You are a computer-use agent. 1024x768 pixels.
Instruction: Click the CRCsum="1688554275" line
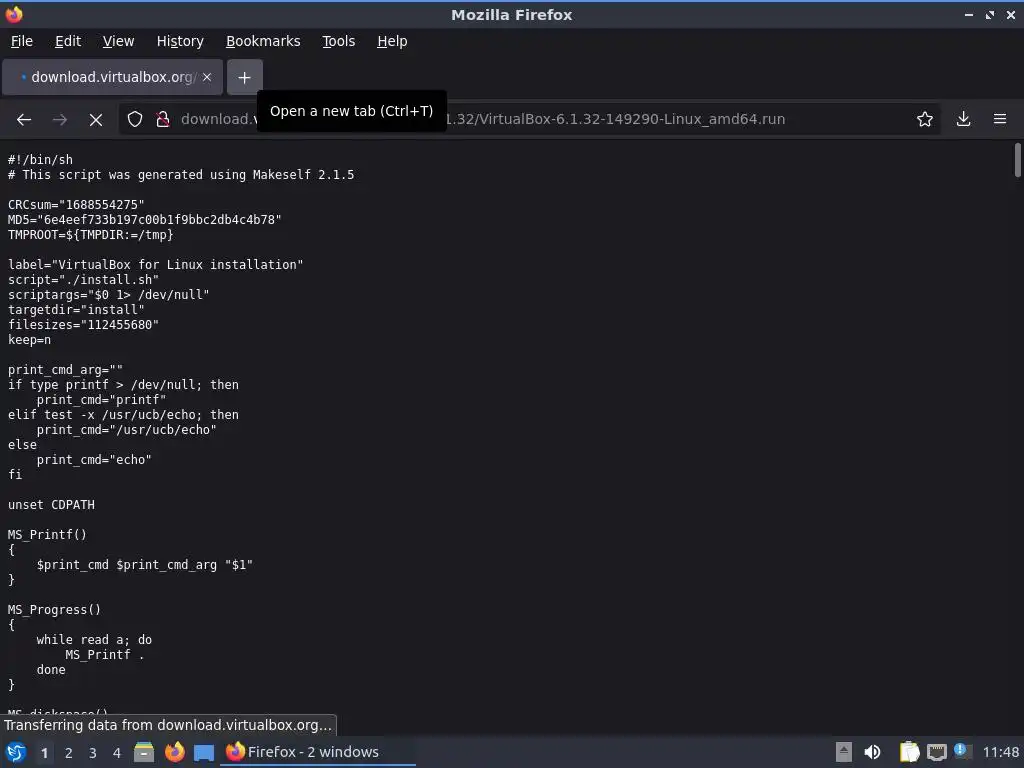tap(76, 205)
